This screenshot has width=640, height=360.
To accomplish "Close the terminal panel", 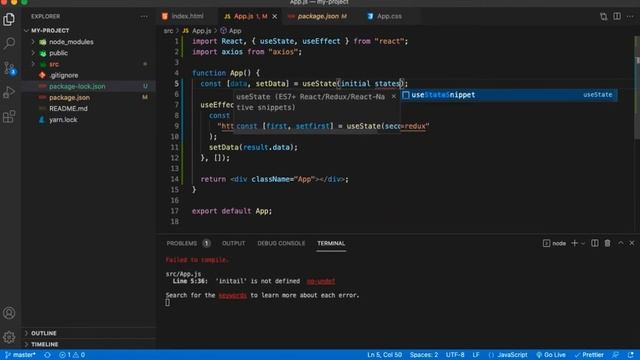I will coord(632,243).
